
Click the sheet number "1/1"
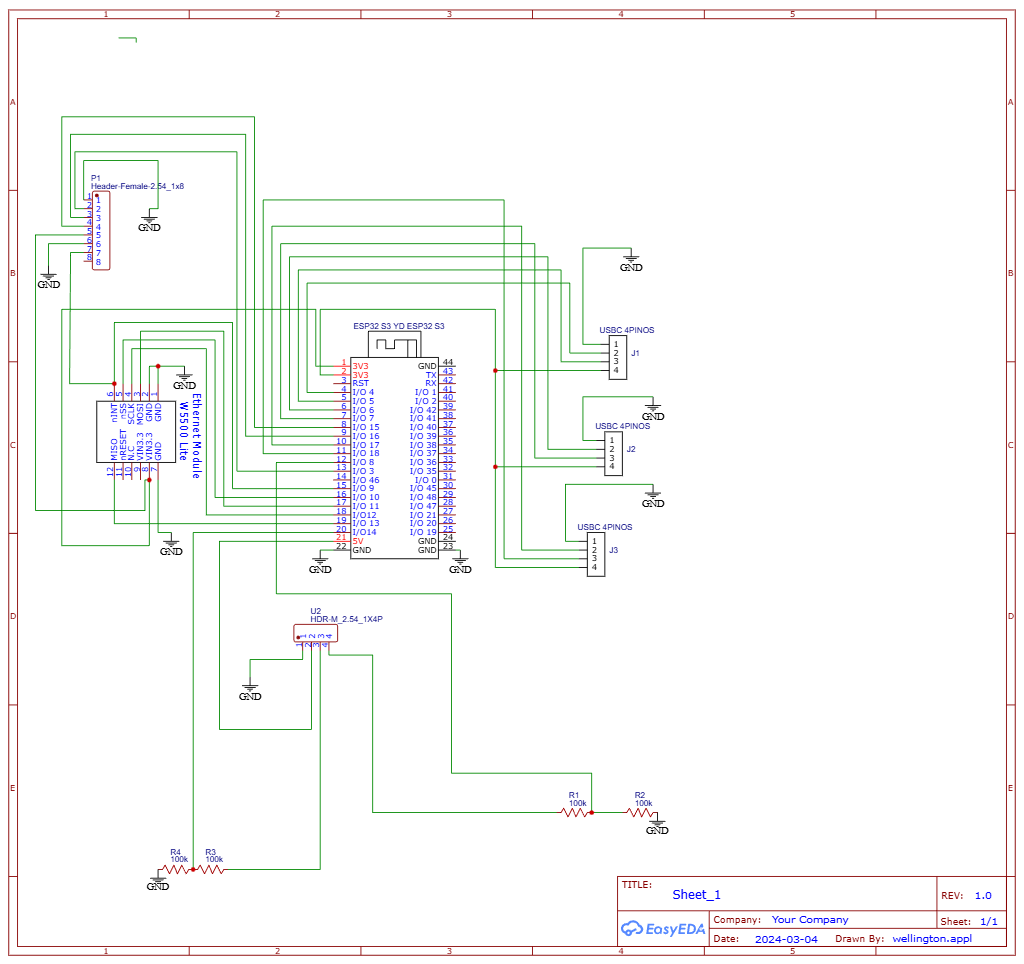pos(989,922)
